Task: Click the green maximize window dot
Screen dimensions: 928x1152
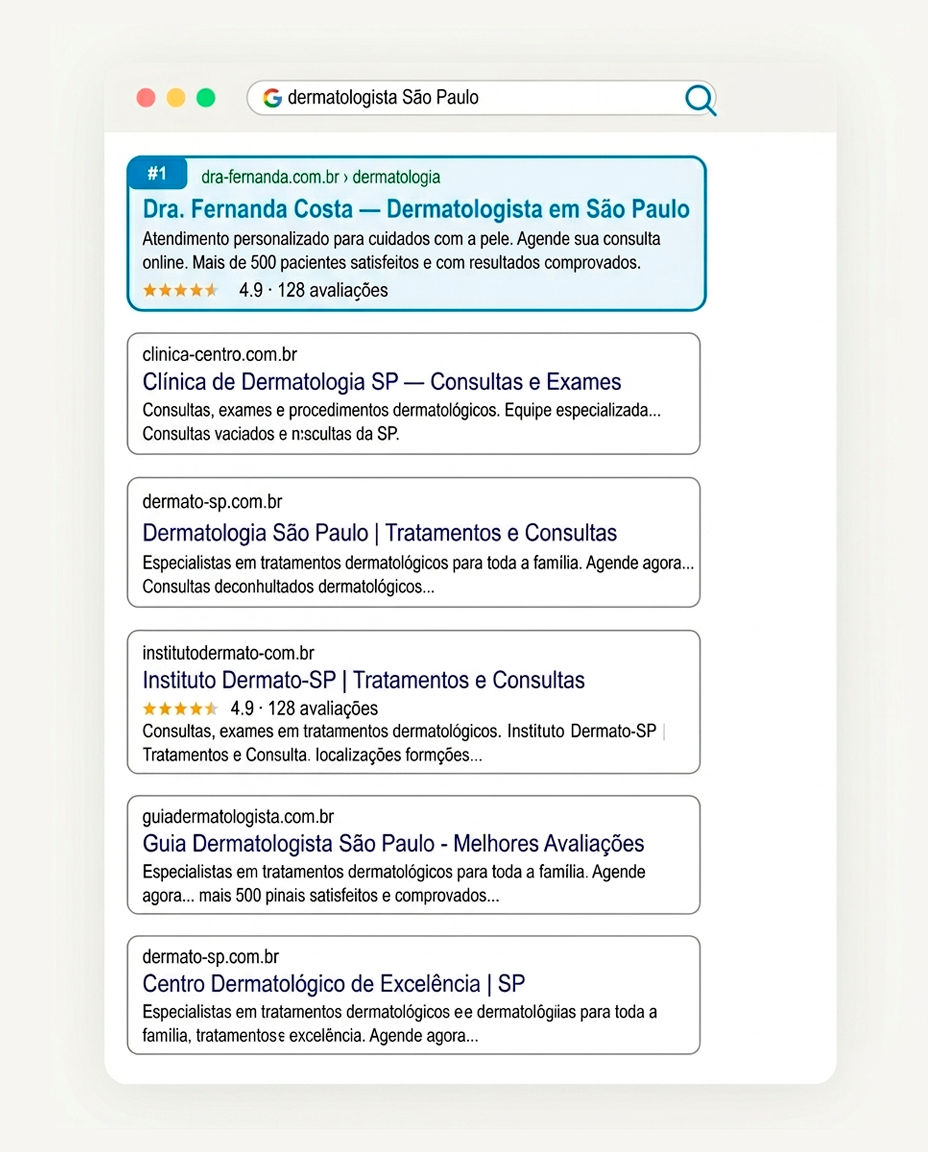Action: pos(206,98)
